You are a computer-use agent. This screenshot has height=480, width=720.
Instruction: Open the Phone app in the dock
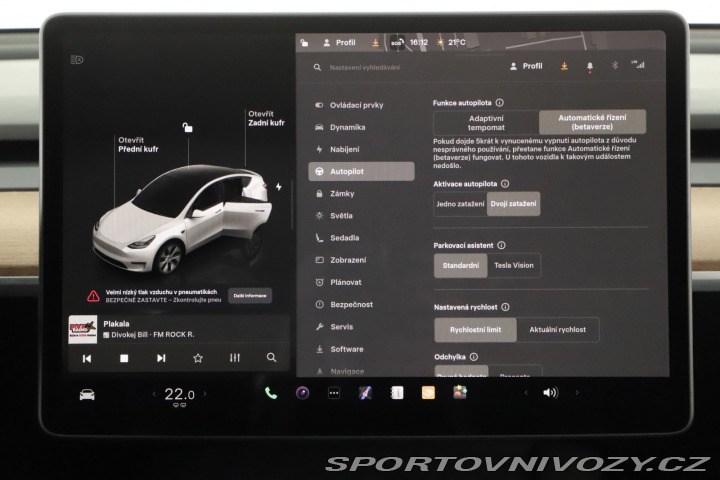click(x=271, y=393)
